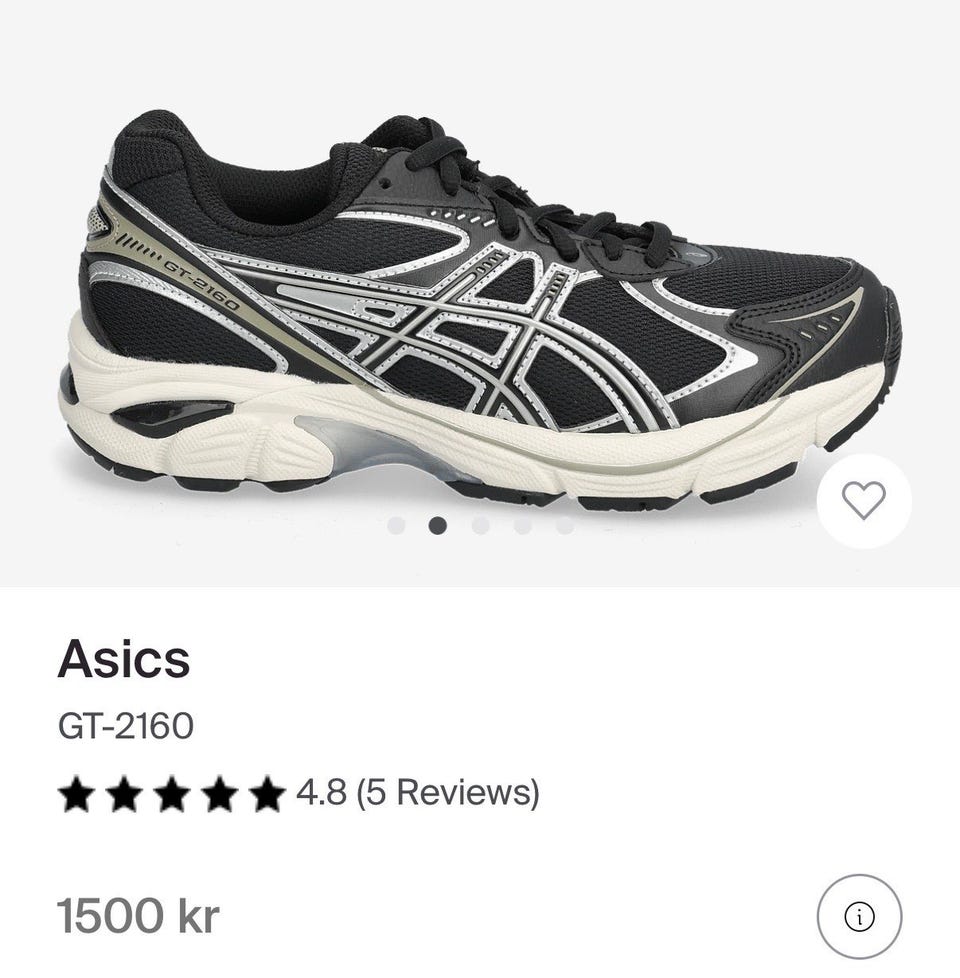The image size is (960, 978).
Task: Open the Asics brand page
Action: pyautogui.click(x=124, y=659)
